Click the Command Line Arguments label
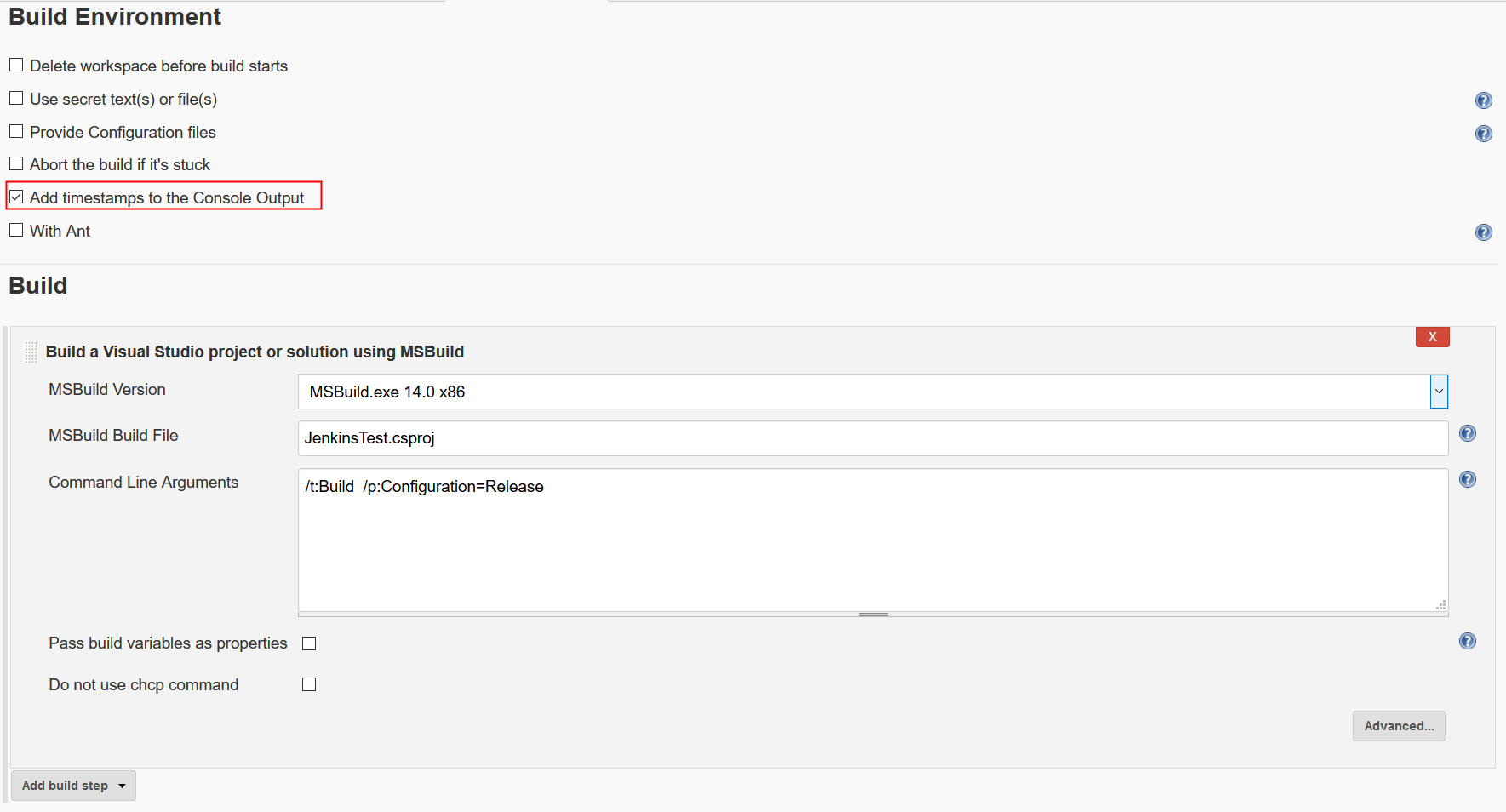Screen dimensions: 1506x812 click(x=144, y=483)
